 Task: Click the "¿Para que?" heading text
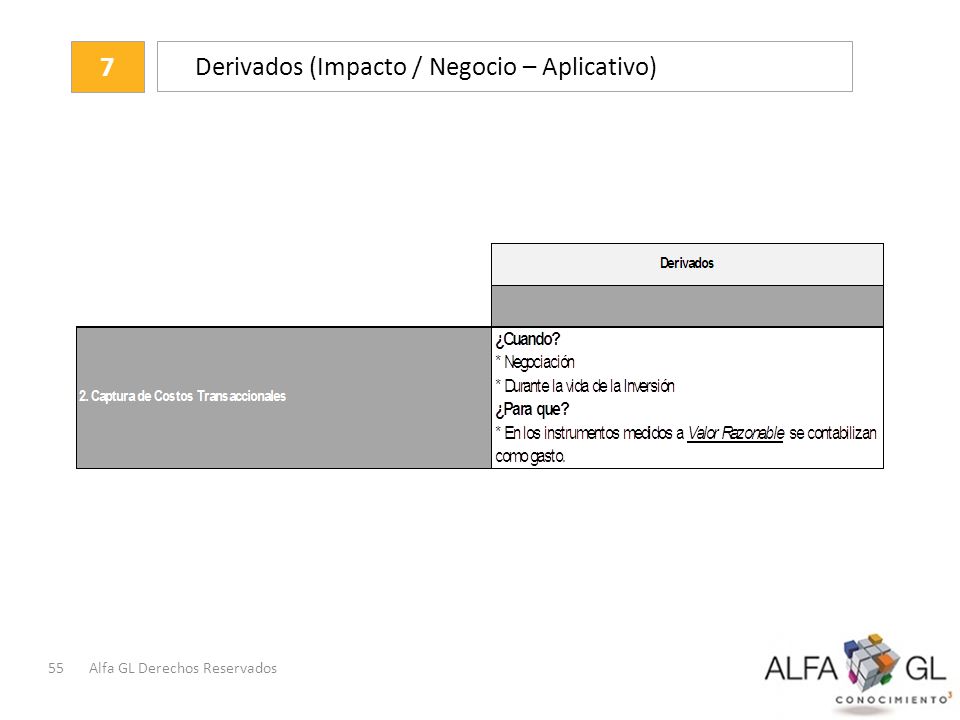tap(532, 409)
